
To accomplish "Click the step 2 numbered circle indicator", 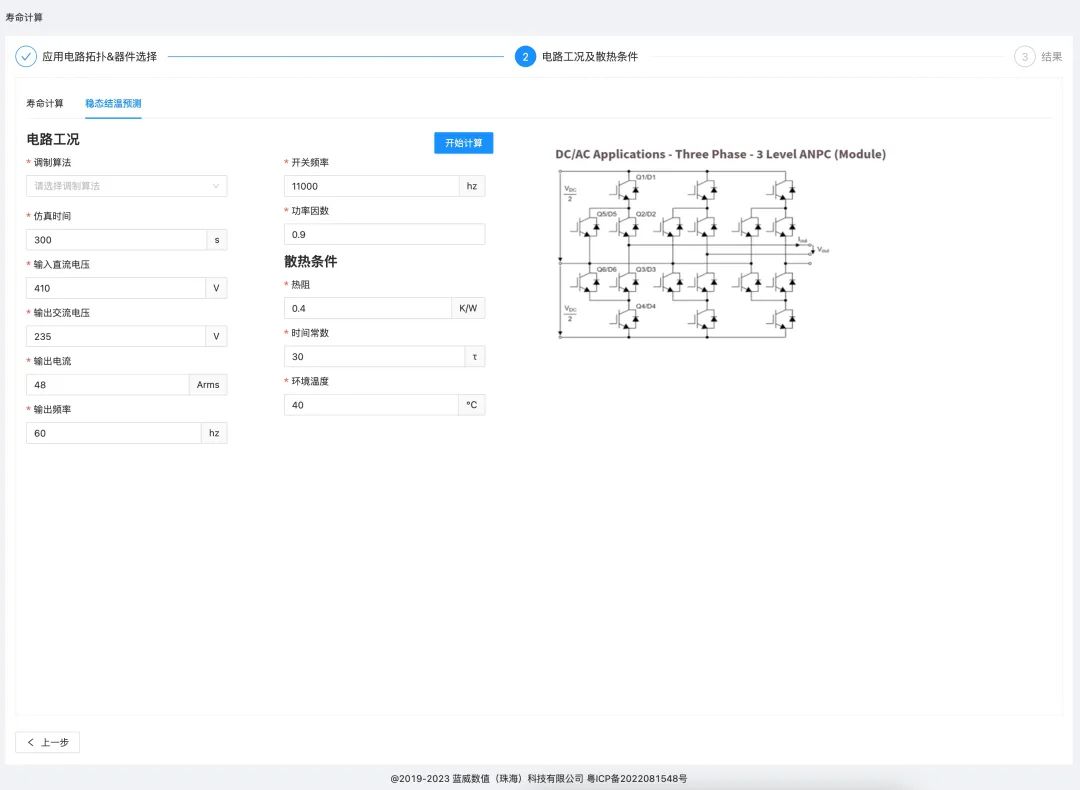I will pyautogui.click(x=525, y=57).
